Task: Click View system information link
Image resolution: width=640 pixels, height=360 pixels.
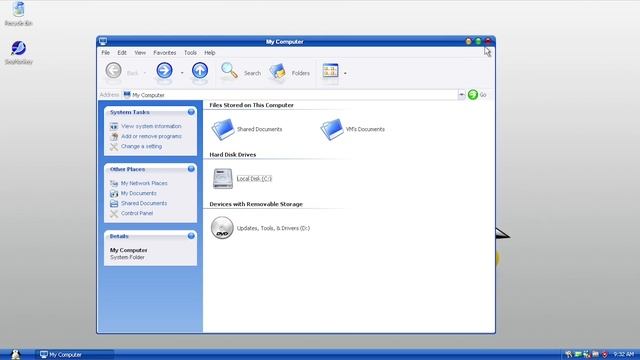Action: pyautogui.click(x=151, y=127)
